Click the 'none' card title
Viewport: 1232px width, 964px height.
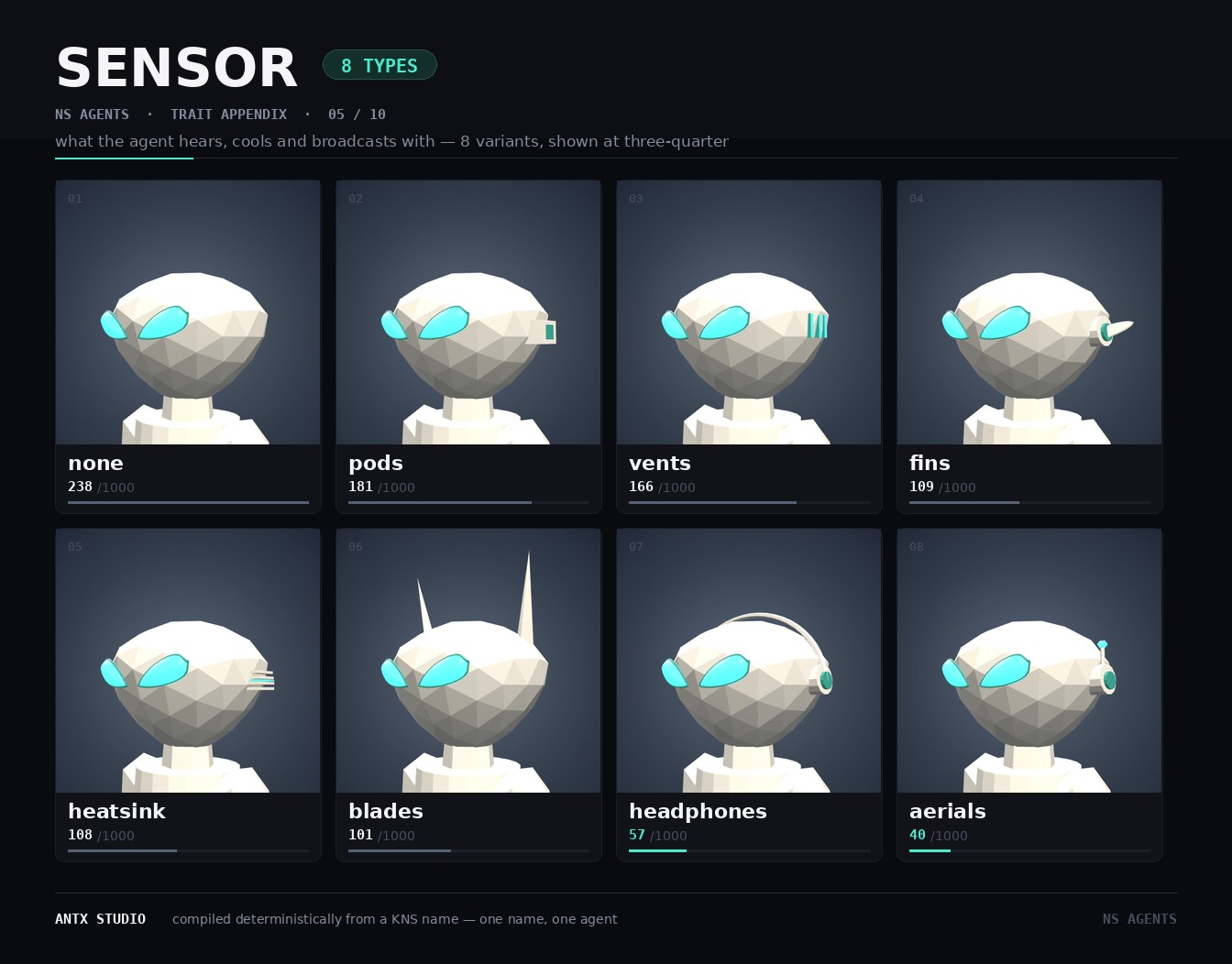pos(95,464)
